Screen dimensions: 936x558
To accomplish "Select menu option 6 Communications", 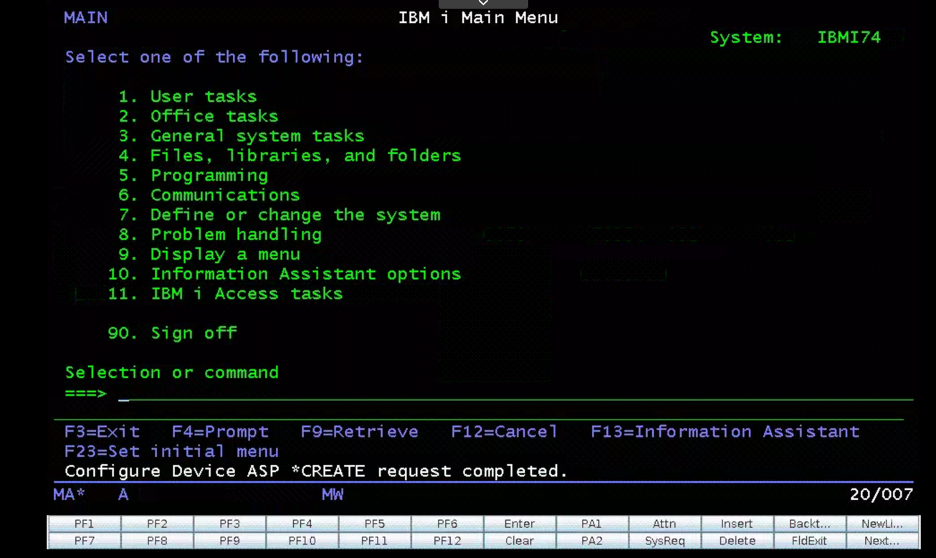I will (209, 195).
